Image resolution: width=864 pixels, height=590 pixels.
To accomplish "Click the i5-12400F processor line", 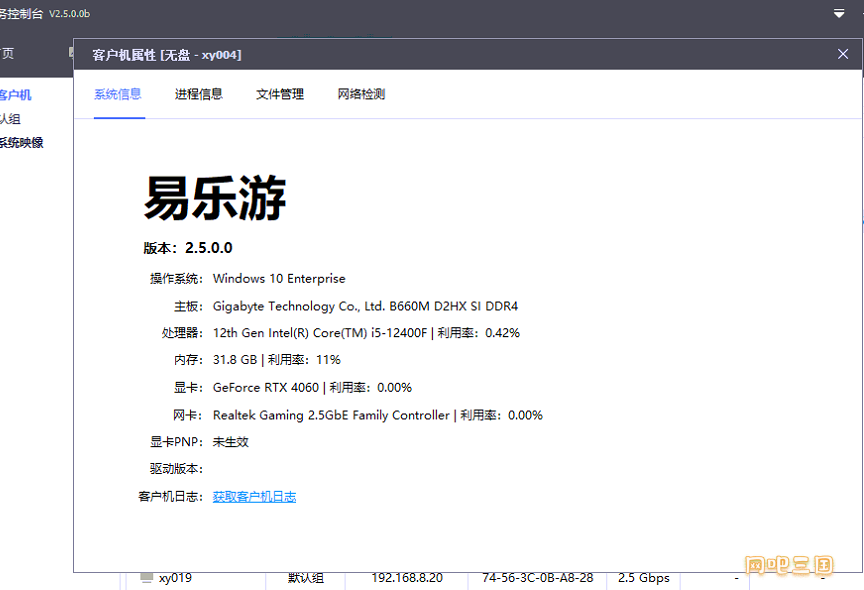I will [x=366, y=333].
